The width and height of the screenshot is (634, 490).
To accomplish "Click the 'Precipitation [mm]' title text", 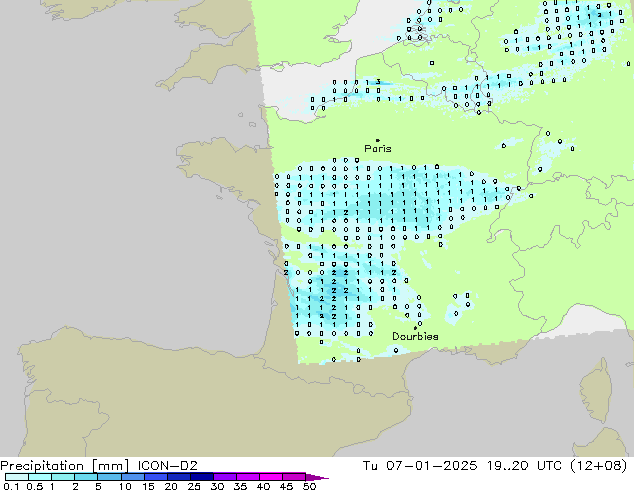I will tap(65, 466).
